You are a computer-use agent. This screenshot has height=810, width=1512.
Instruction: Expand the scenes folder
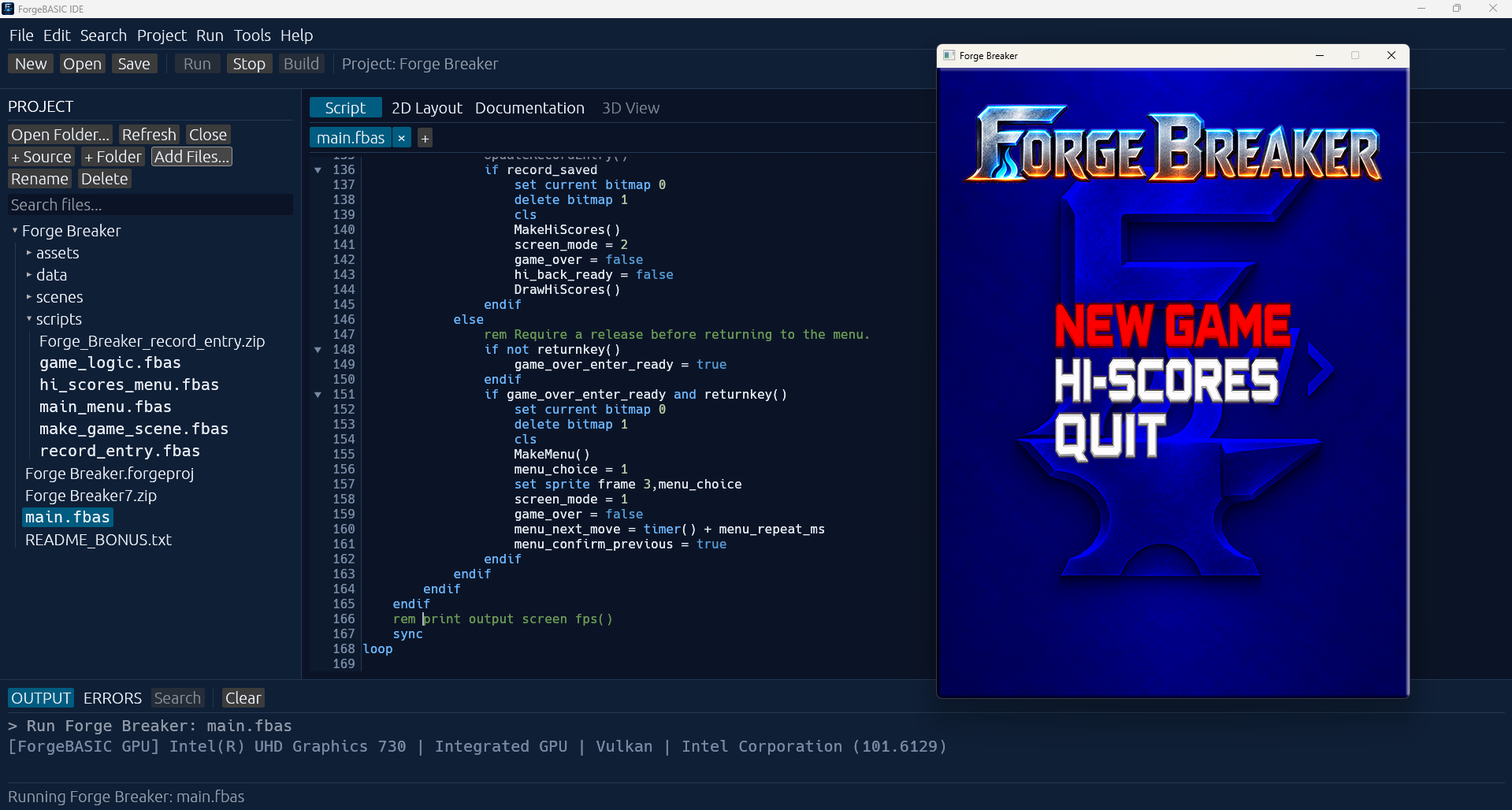29,297
